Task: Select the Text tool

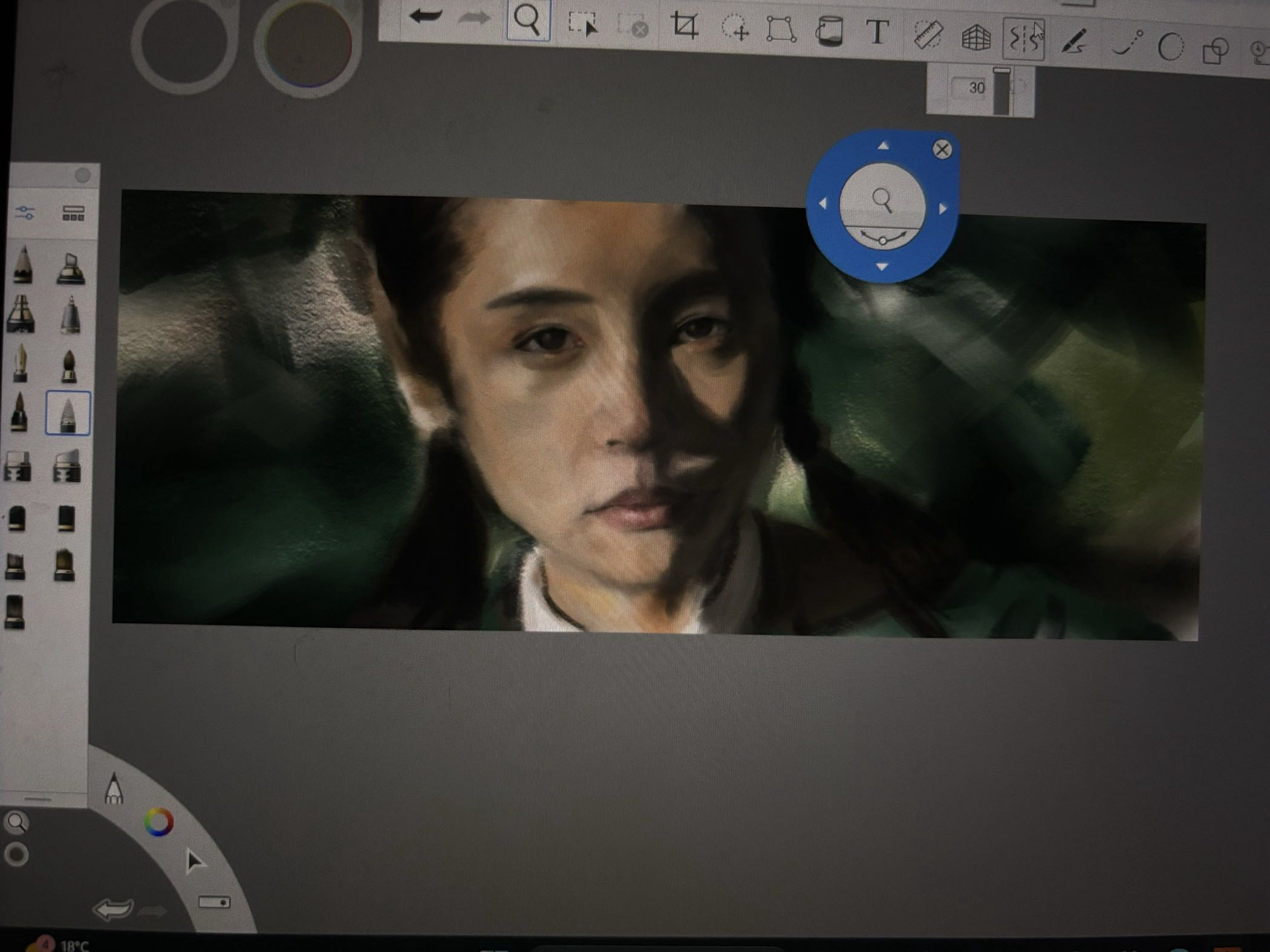Action: [x=877, y=32]
